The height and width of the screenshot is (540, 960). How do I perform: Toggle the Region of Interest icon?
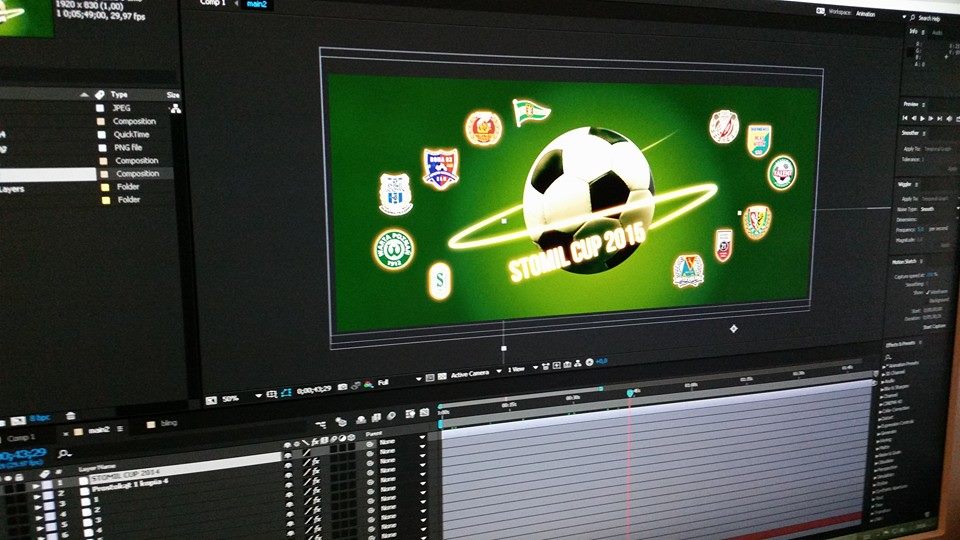tap(430, 377)
